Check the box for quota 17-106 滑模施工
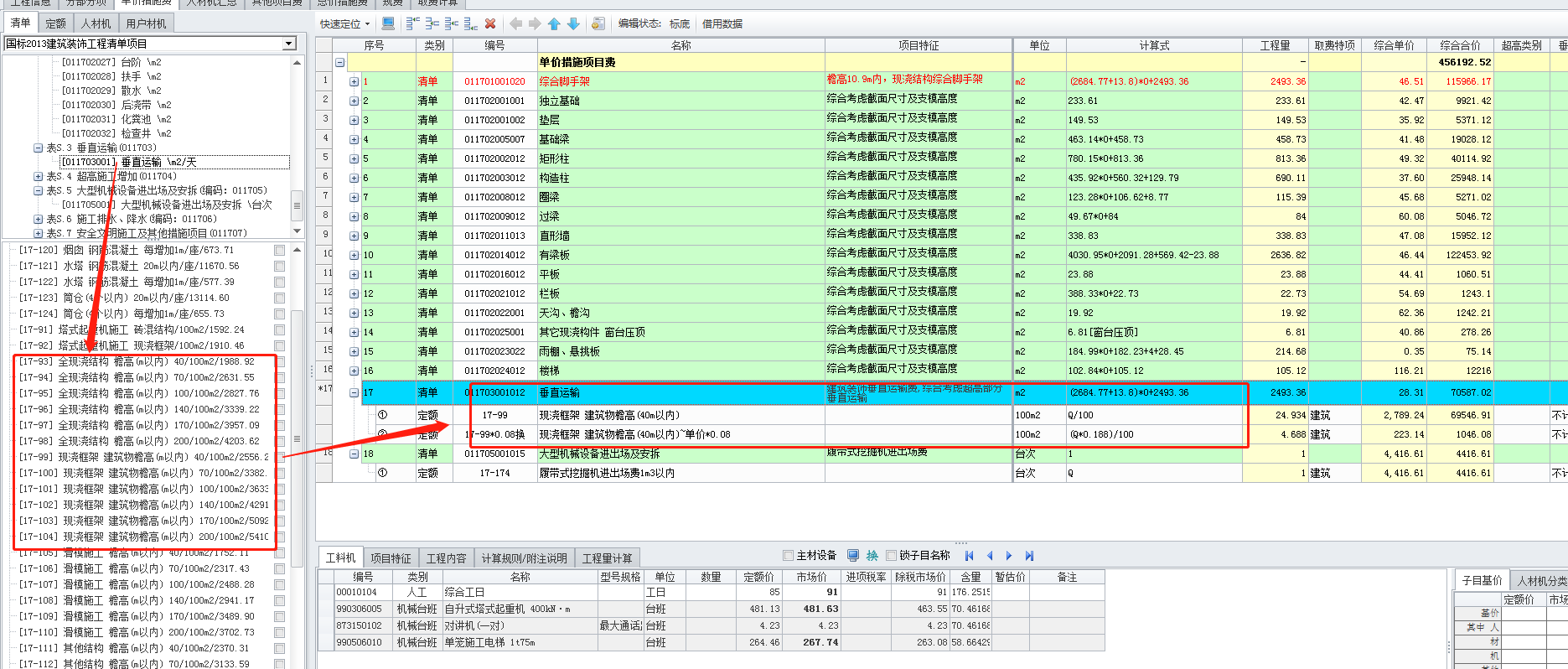Screen dimensions: 1568x669 click(x=279, y=568)
